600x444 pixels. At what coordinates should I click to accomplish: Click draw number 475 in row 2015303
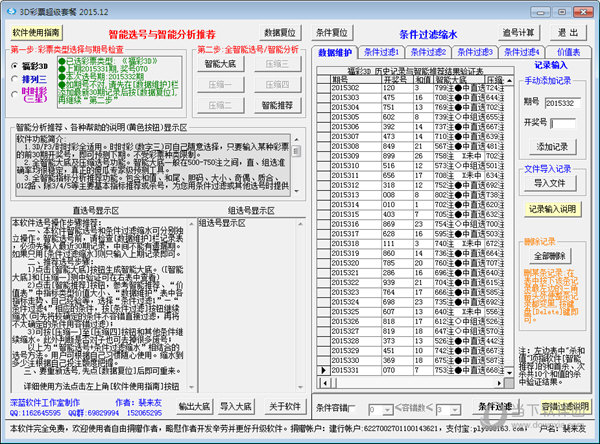397,98
